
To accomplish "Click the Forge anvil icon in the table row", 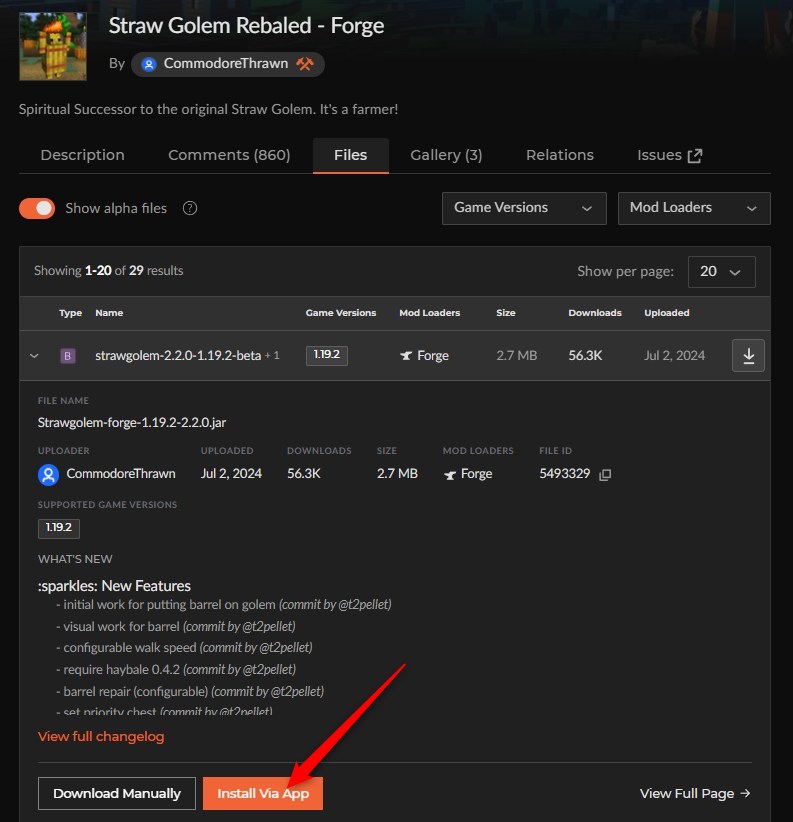I will (406, 355).
